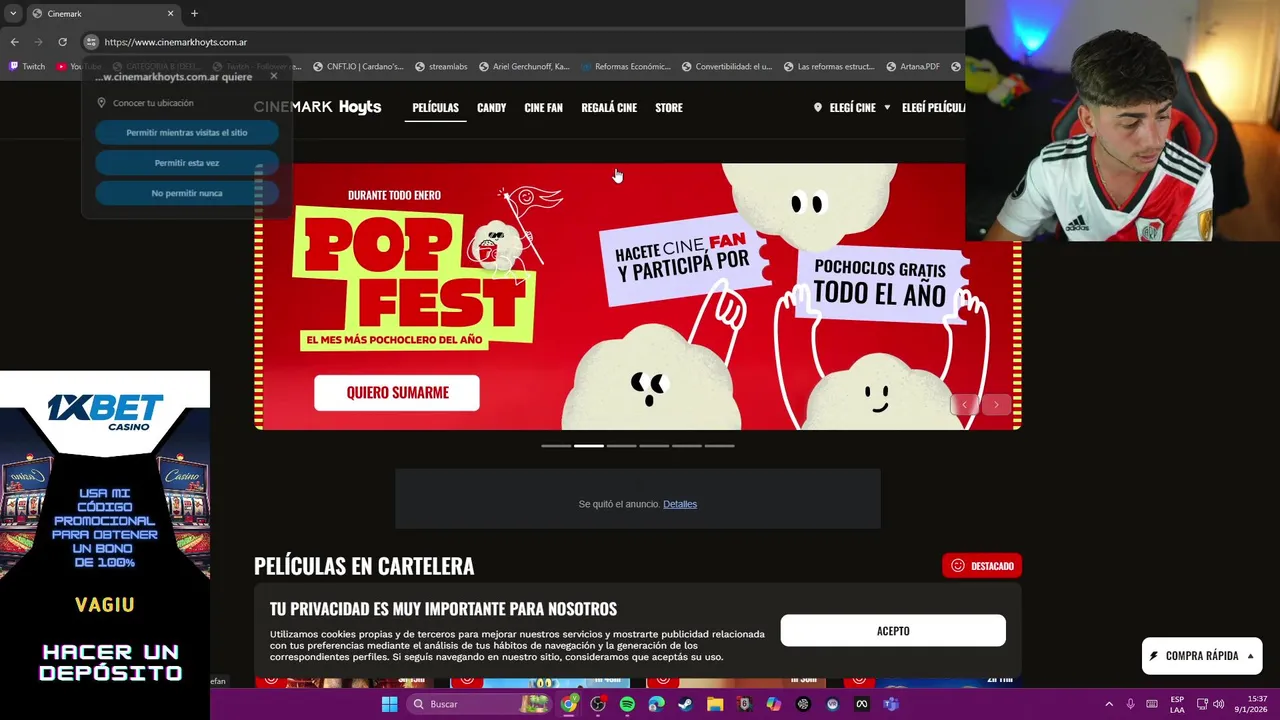The height and width of the screenshot is (720, 1280).
Task: Click the touch keyboard tray icon
Action: (1152, 704)
